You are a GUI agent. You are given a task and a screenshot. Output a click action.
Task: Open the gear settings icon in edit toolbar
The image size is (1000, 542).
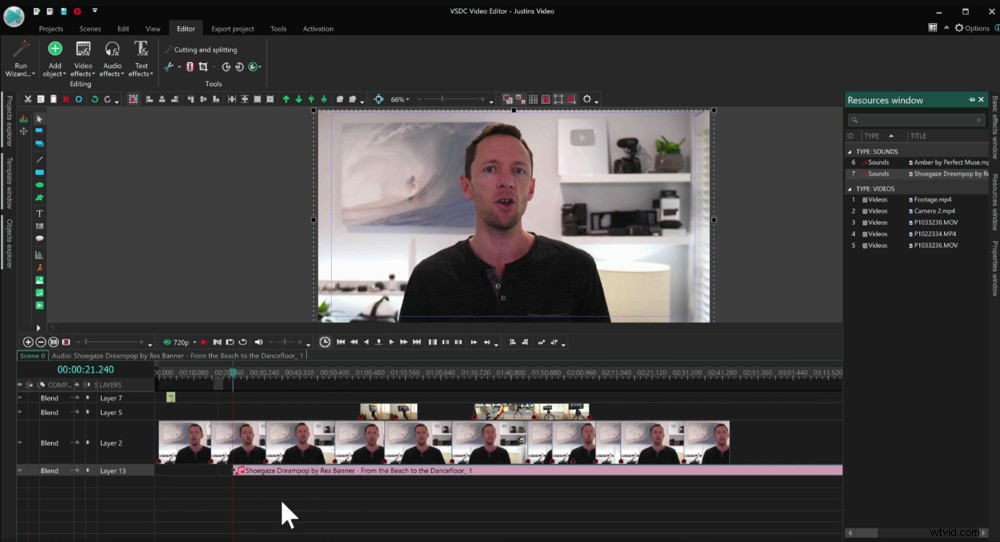point(587,99)
